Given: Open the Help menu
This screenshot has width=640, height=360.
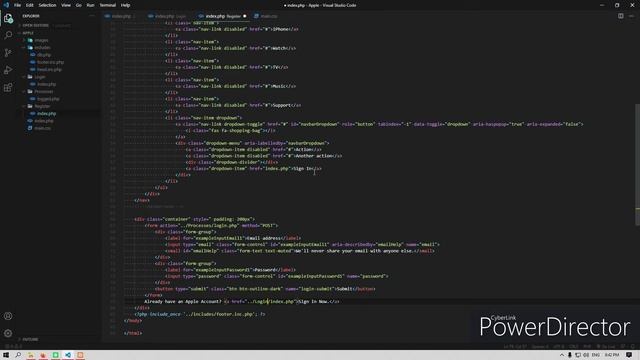Looking at the screenshot, I should 125,5.
